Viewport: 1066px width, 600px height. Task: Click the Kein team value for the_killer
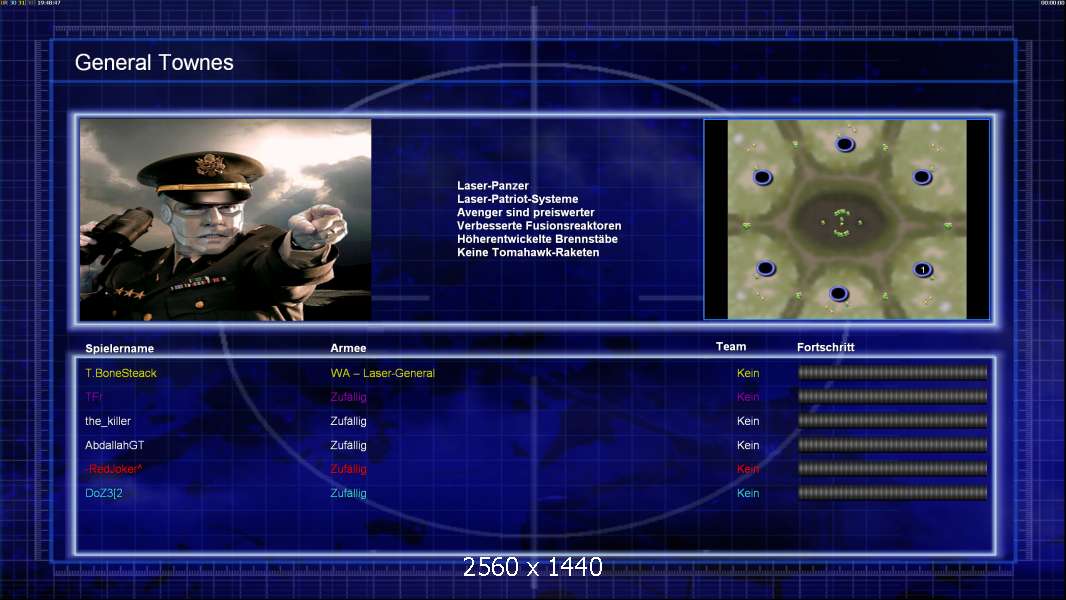click(x=748, y=421)
